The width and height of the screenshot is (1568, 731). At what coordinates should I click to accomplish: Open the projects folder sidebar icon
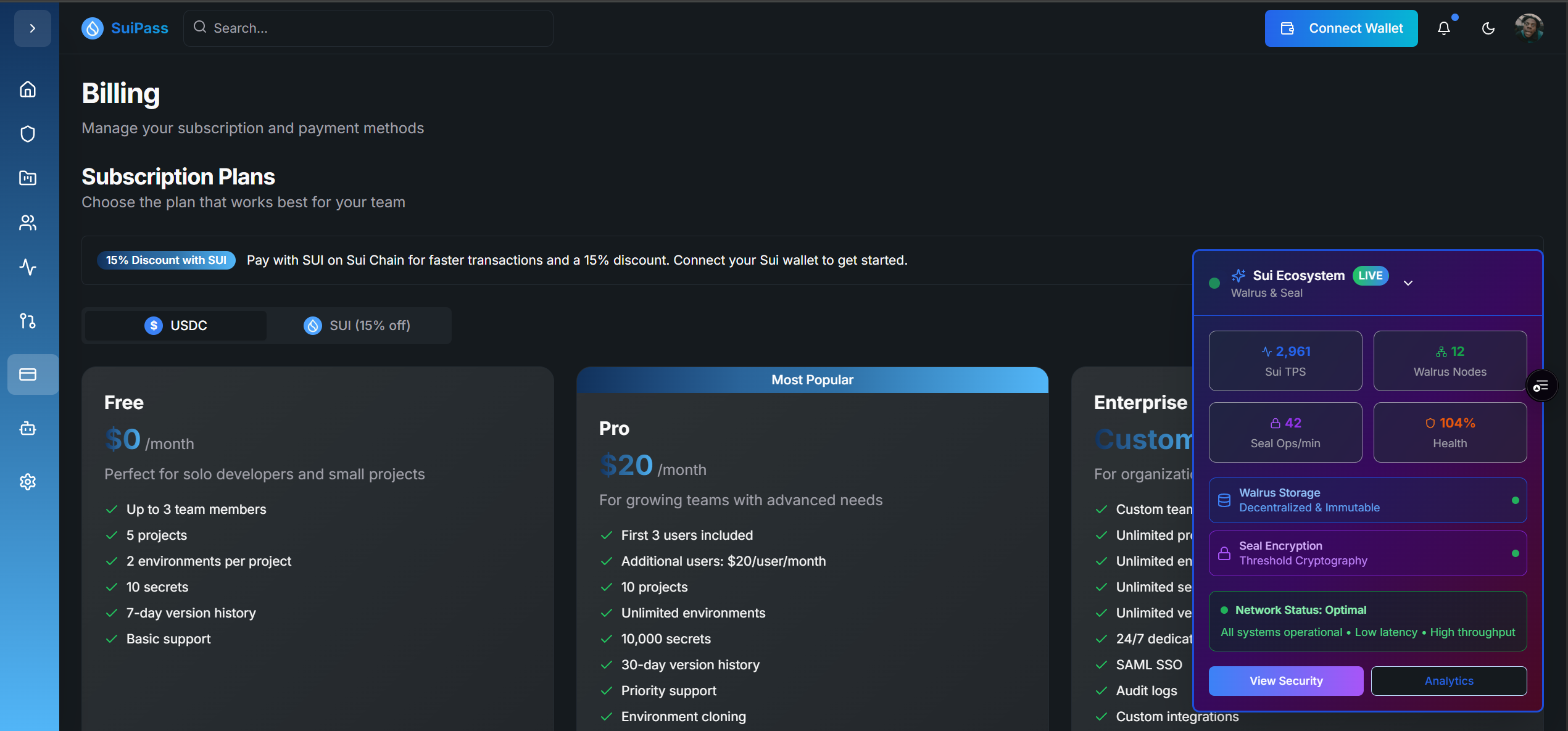(28, 178)
